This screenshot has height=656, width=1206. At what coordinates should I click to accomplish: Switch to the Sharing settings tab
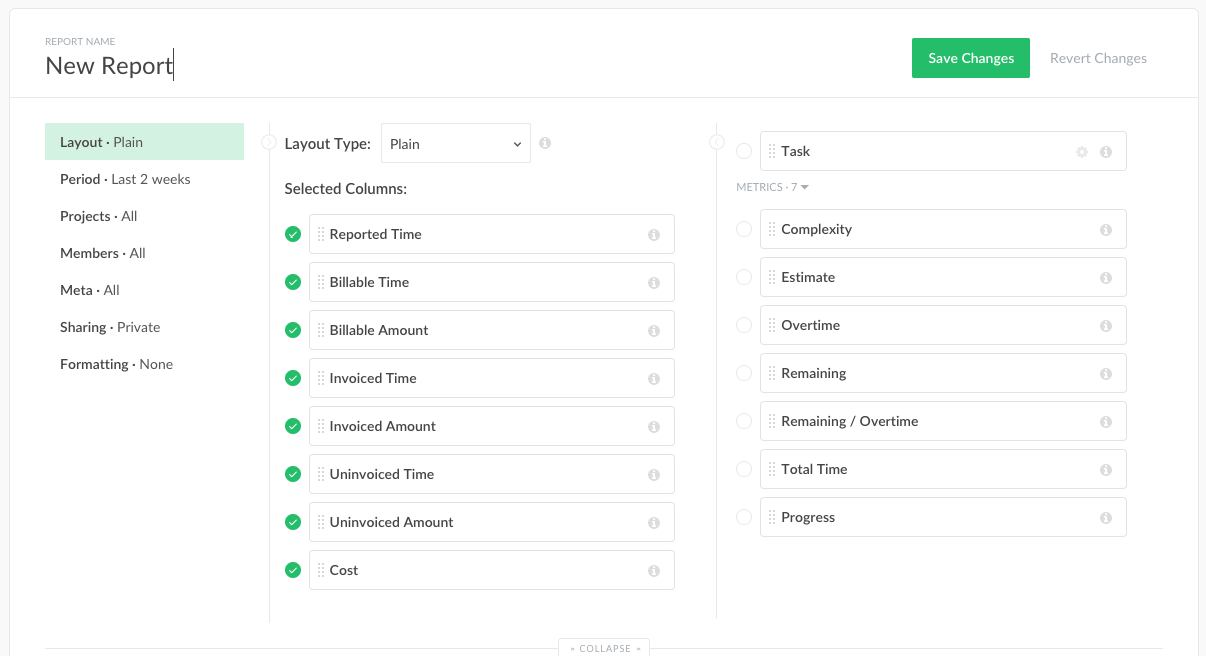pyautogui.click(x=110, y=327)
